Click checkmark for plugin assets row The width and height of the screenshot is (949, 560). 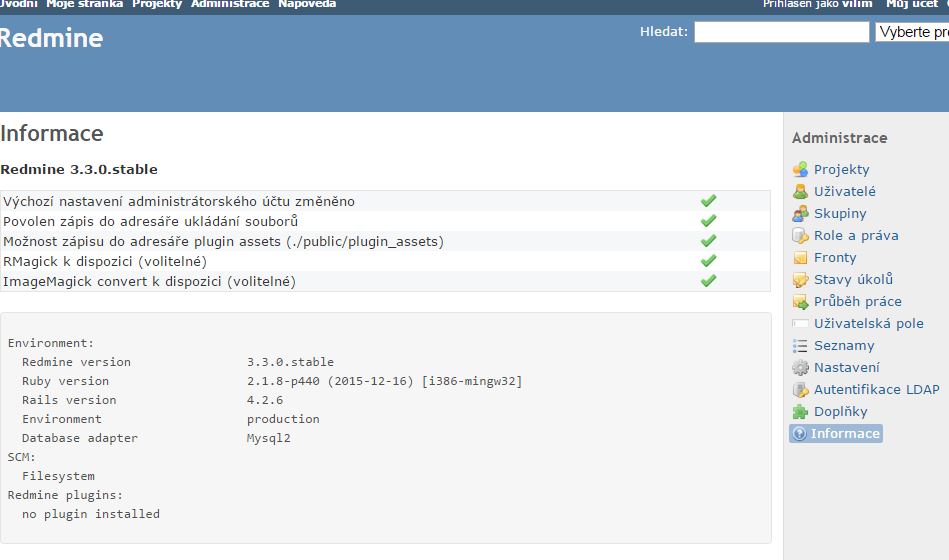(708, 240)
